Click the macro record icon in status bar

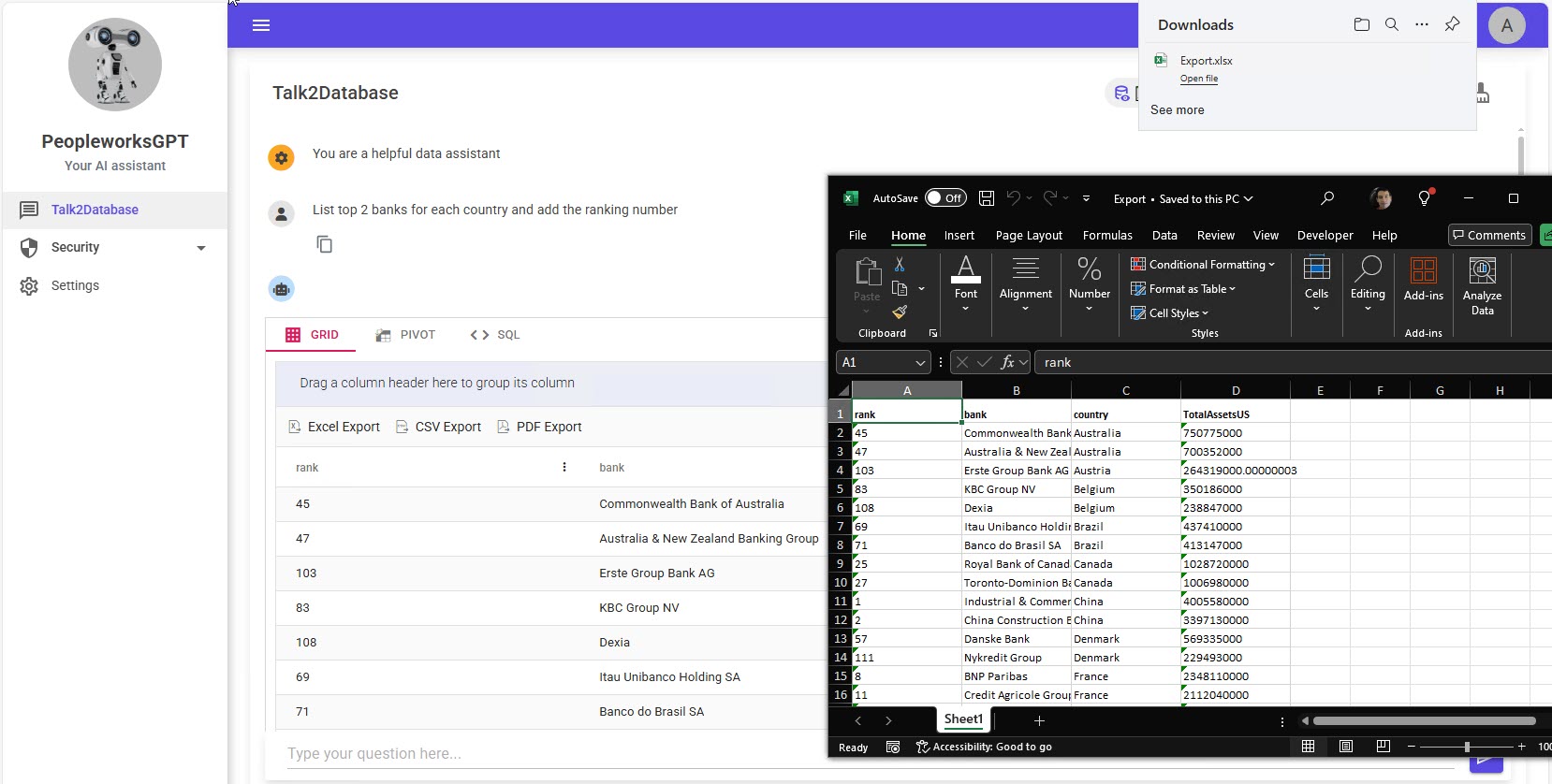[892, 747]
